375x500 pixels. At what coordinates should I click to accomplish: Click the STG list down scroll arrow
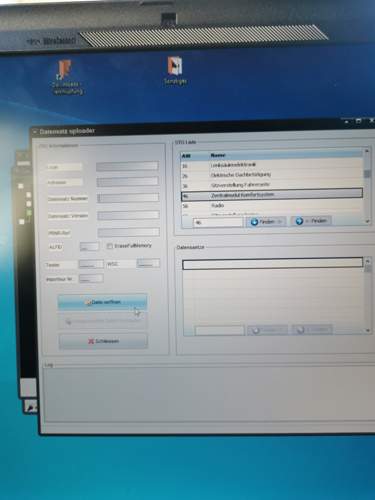[x=367, y=221]
